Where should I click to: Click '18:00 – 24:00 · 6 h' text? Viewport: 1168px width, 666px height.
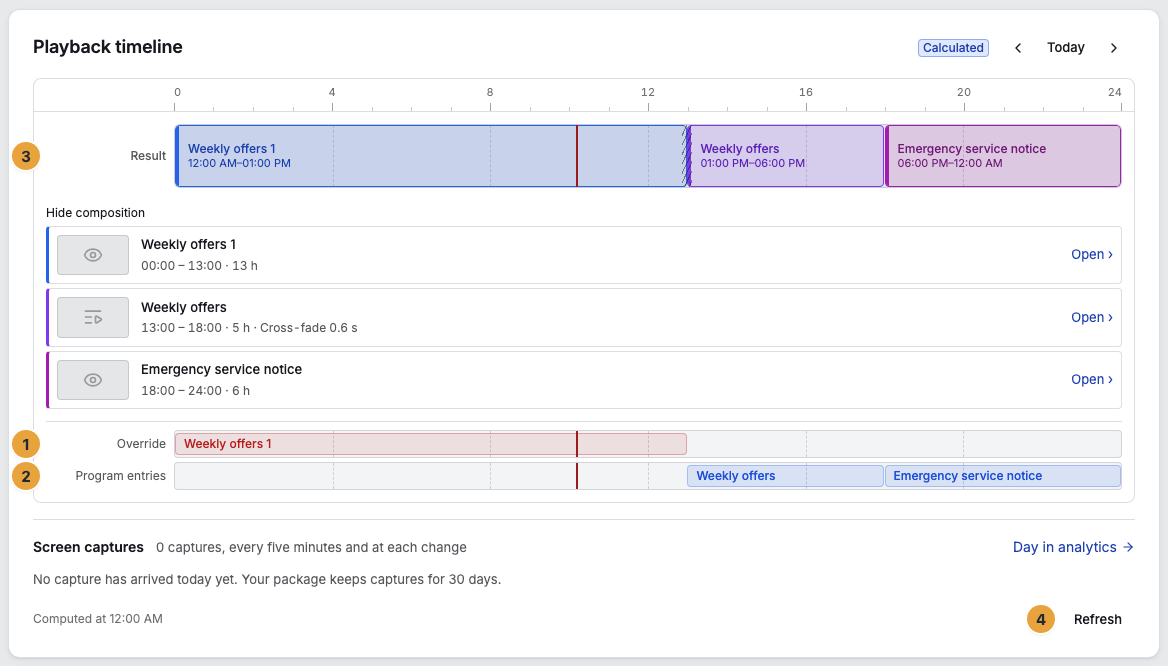(195, 390)
